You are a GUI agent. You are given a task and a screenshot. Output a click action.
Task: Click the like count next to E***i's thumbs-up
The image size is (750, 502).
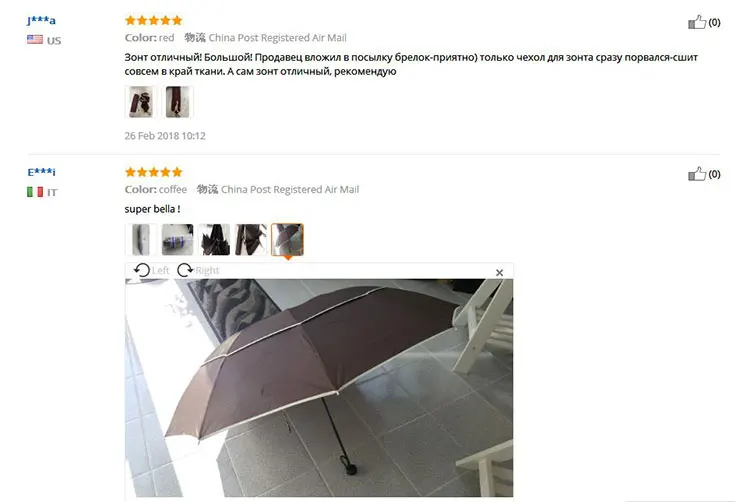tap(714, 174)
